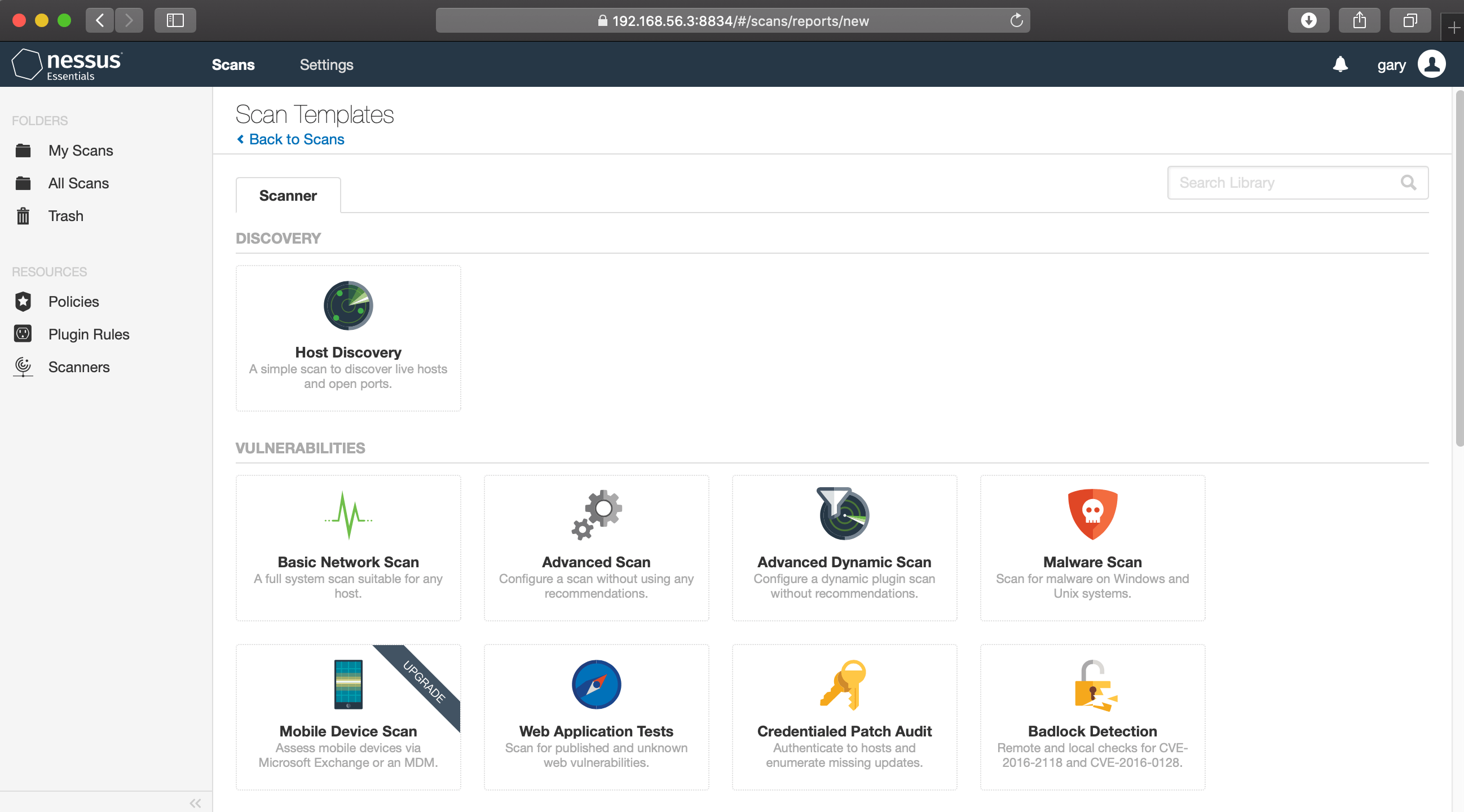Click the Back to Scans link

coord(296,139)
